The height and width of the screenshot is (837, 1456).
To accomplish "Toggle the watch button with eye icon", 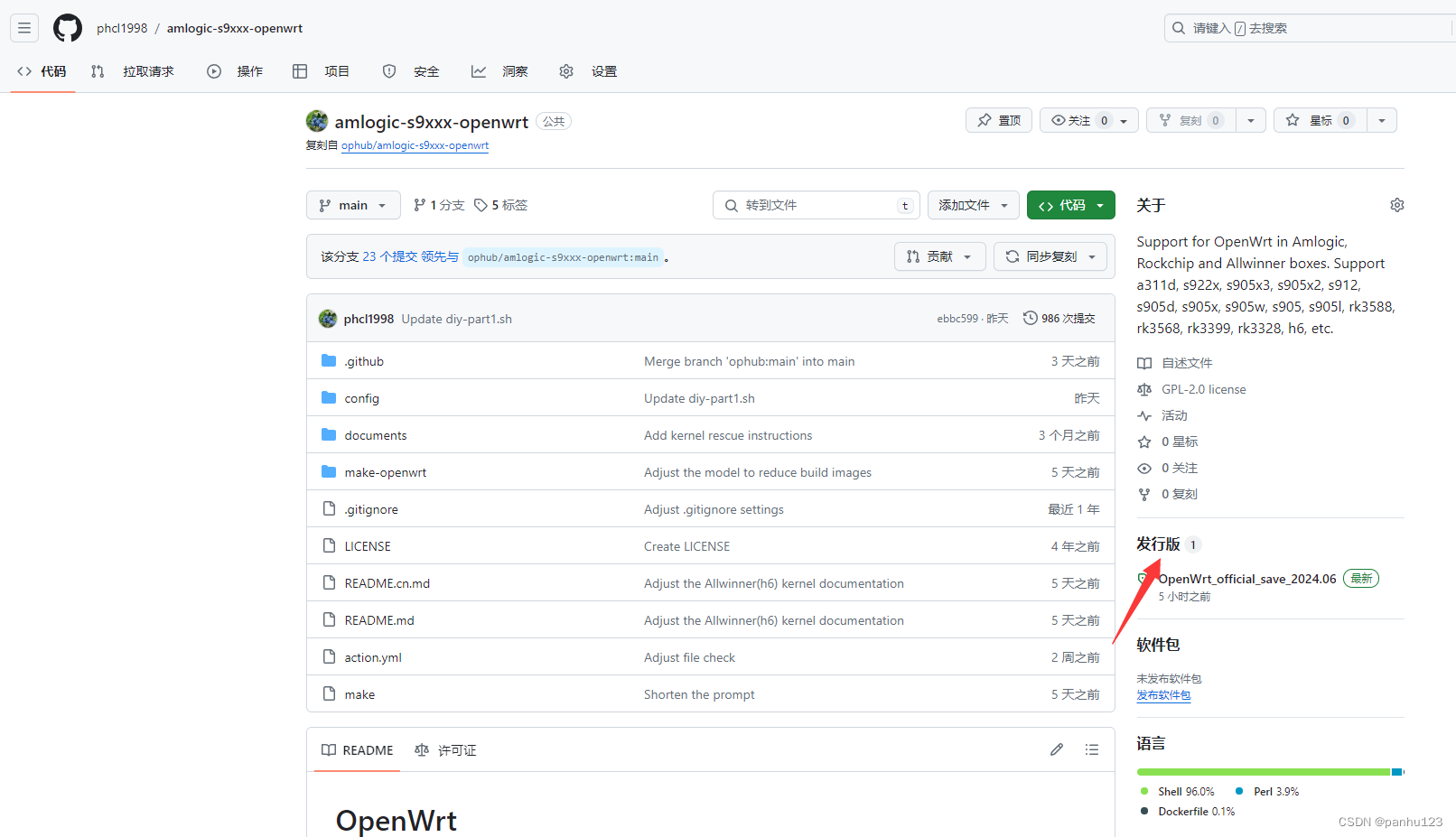I will (x=1089, y=120).
